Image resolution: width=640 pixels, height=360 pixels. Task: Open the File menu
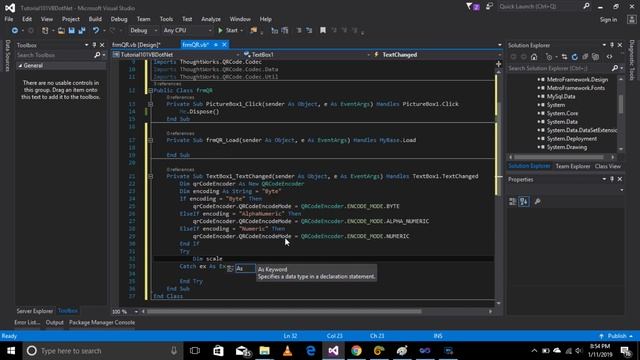pos(9,19)
